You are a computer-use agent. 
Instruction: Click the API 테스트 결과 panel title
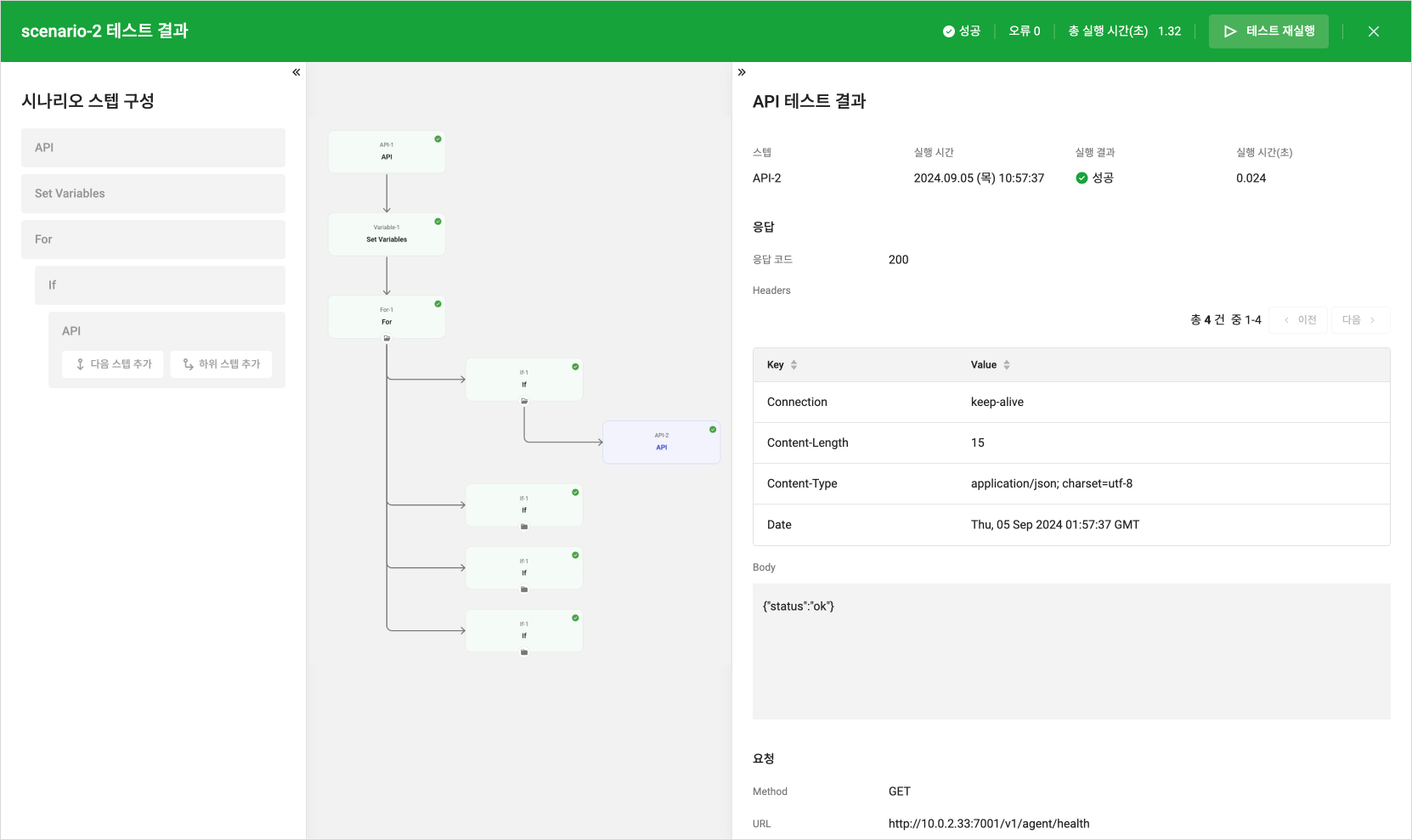[x=810, y=101]
